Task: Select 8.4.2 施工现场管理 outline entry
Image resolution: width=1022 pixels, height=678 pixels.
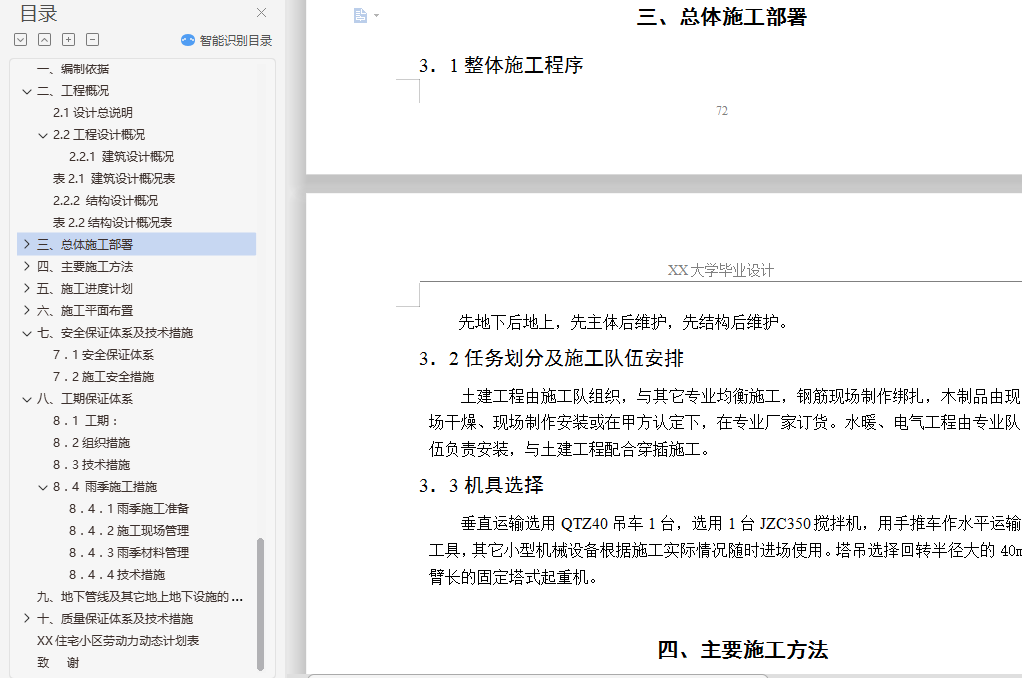Action: tap(128, 531)
